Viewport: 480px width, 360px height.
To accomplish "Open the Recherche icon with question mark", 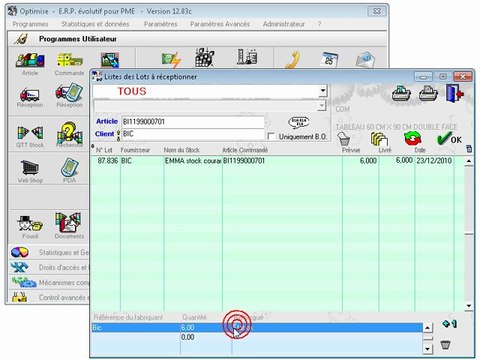I will 69,133.
